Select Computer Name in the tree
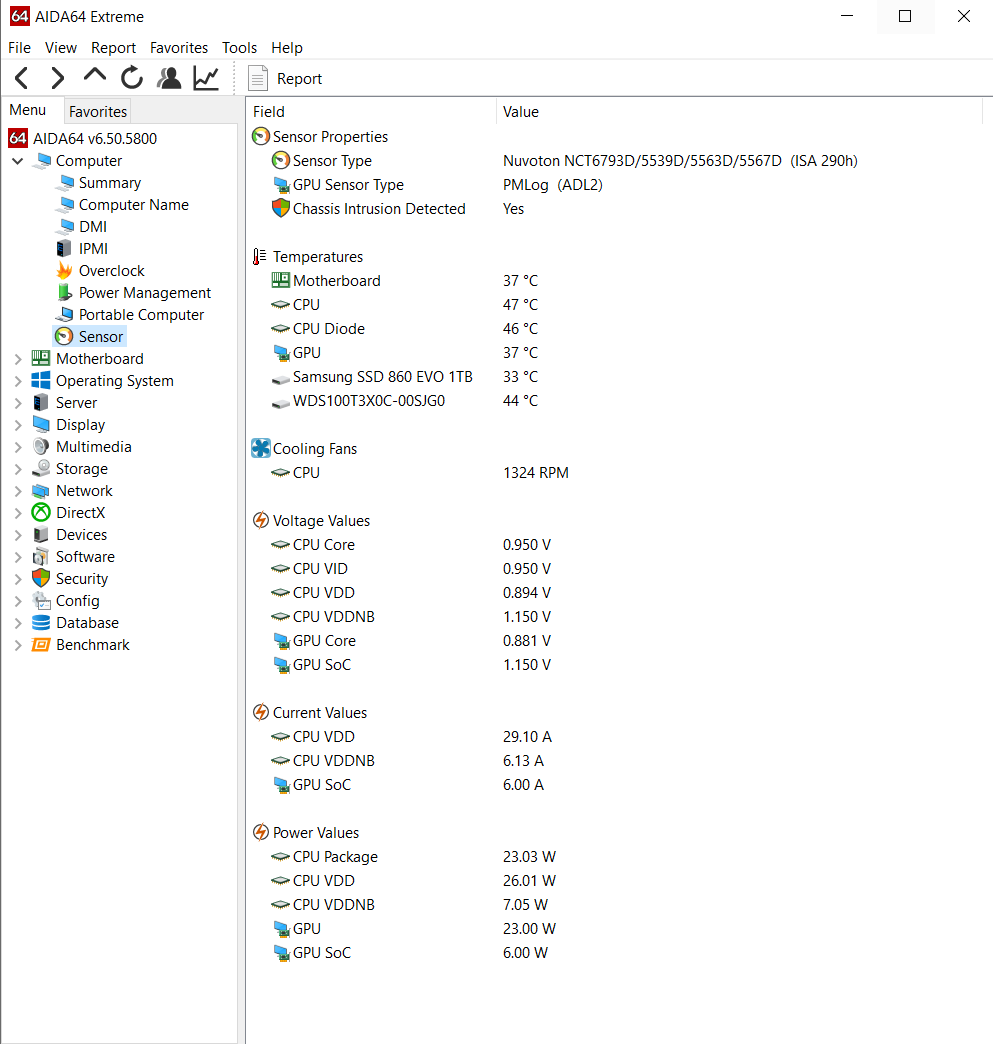Screen dimensions: 993x1044 point(133,204)
